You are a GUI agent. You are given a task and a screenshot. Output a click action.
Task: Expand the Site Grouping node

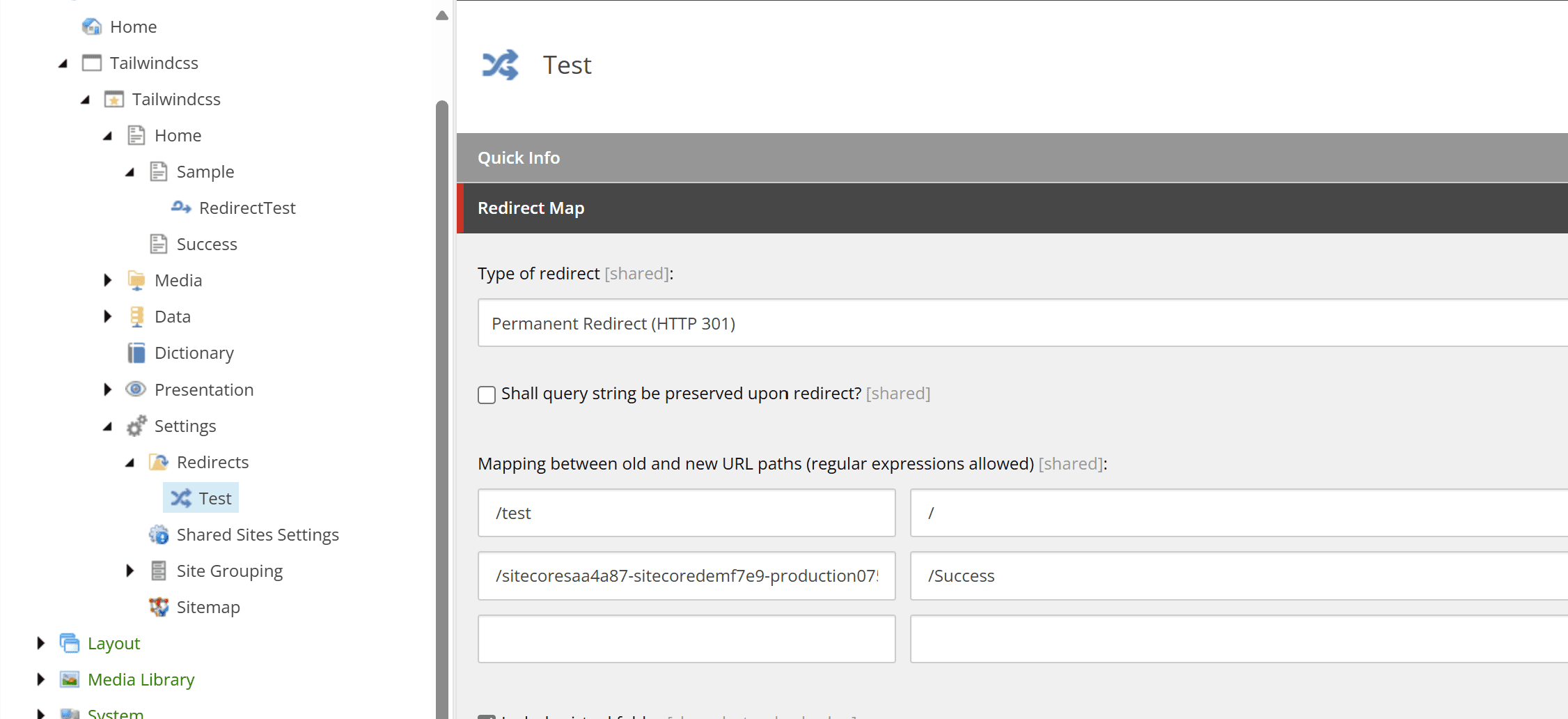130,571
